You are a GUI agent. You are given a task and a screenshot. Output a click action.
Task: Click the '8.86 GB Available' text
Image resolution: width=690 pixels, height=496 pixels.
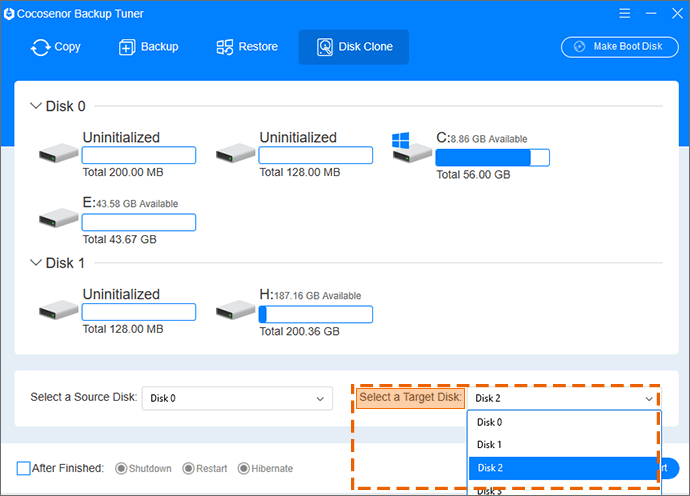(x=489, y=139)
